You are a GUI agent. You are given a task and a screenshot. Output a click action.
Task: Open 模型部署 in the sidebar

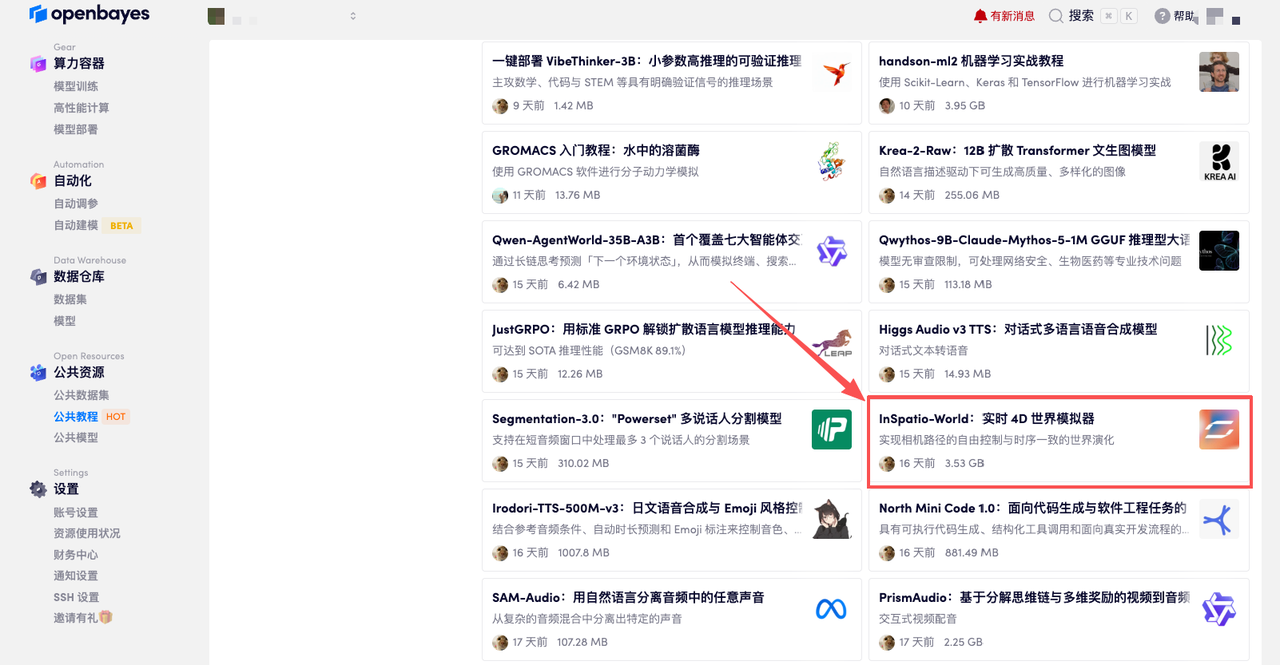[x=76, y=129]
